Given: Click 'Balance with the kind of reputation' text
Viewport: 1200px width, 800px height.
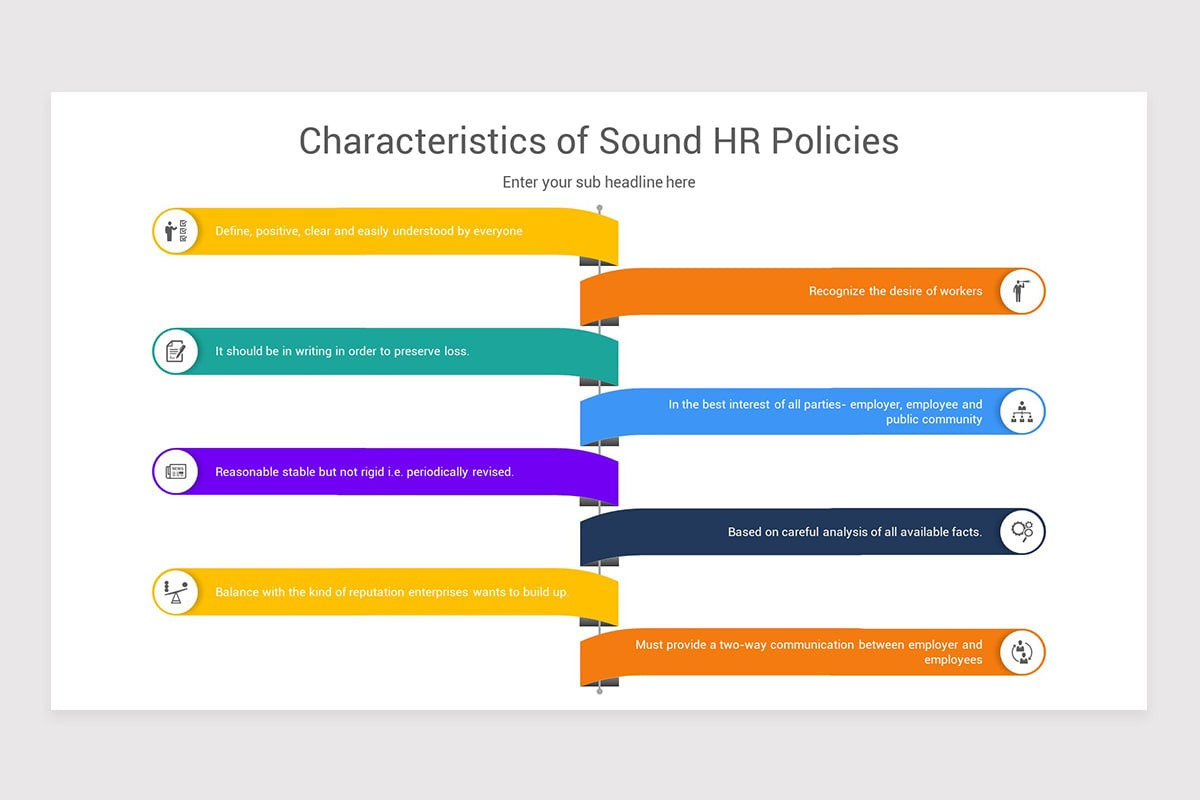Looking at the screenshot, I should tap(314, 592).
